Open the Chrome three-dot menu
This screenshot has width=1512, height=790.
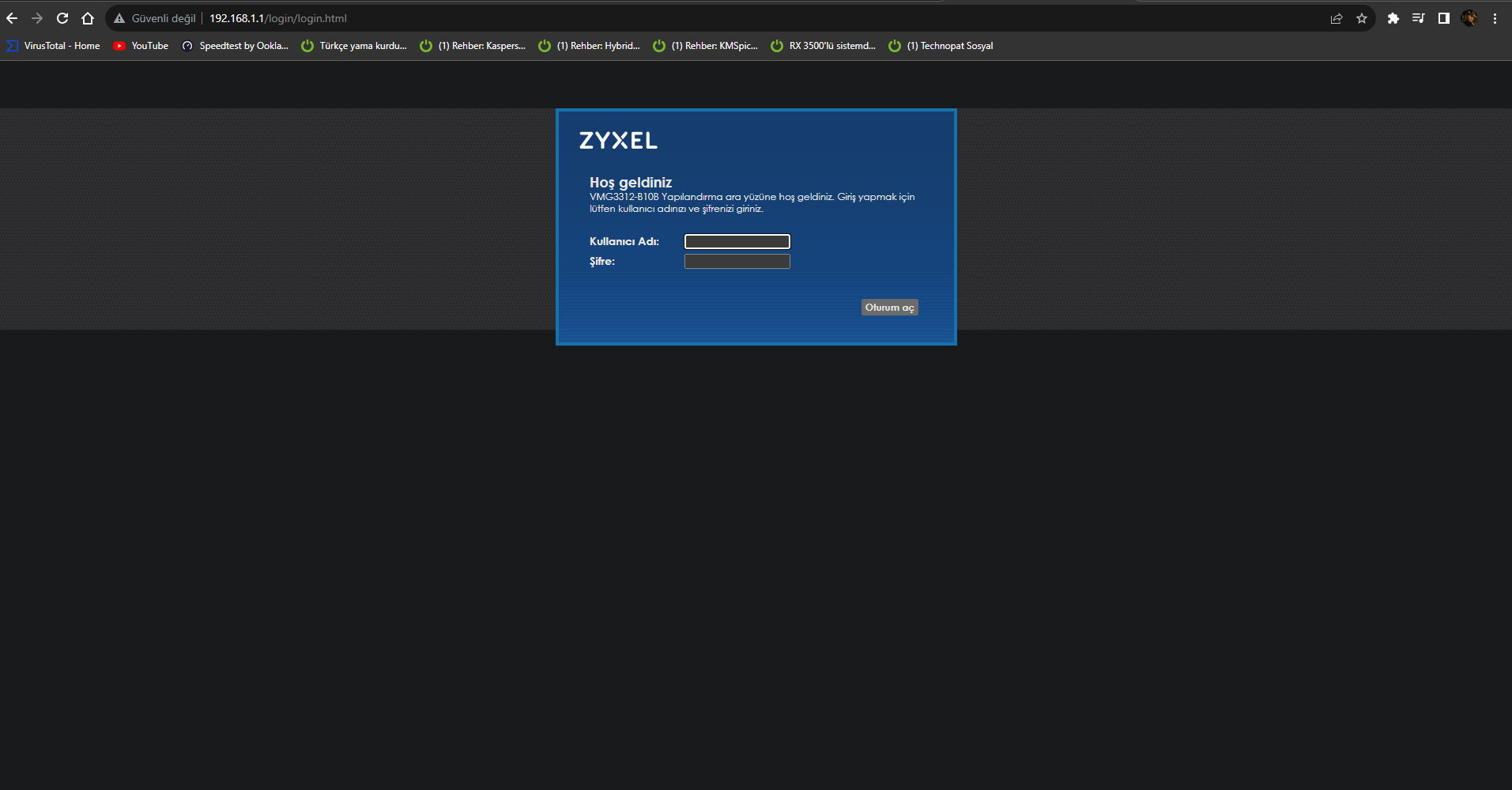coord(1495,18)
